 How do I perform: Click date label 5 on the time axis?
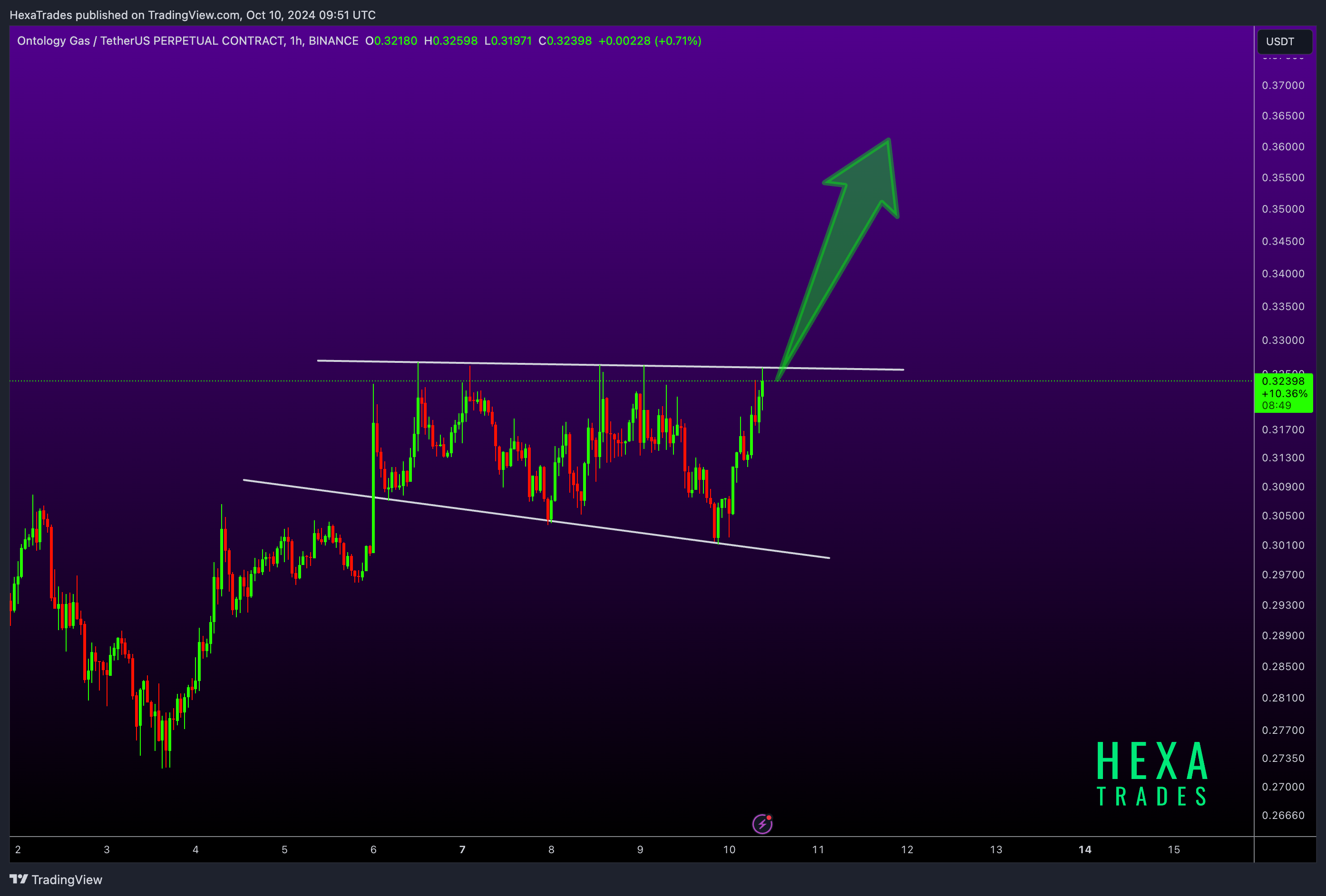[285, 849]
